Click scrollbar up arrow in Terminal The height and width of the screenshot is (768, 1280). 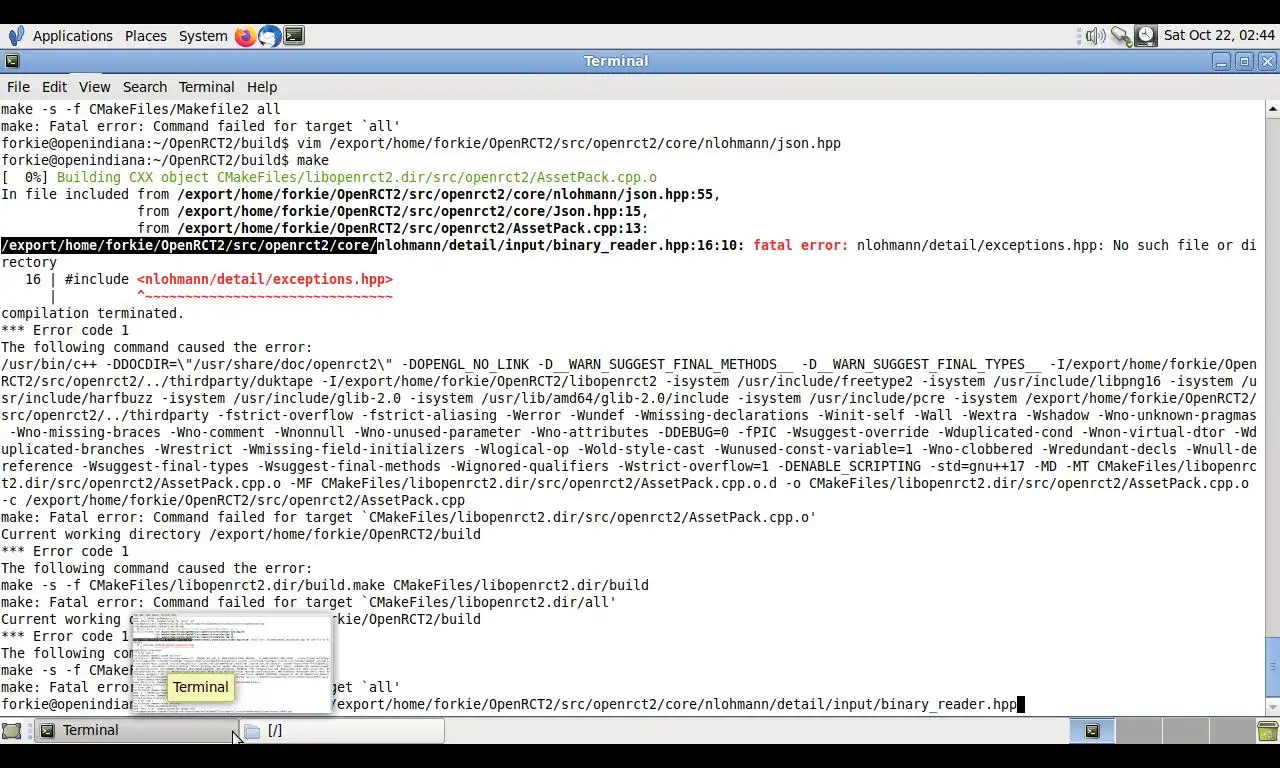coord(1272,108)
